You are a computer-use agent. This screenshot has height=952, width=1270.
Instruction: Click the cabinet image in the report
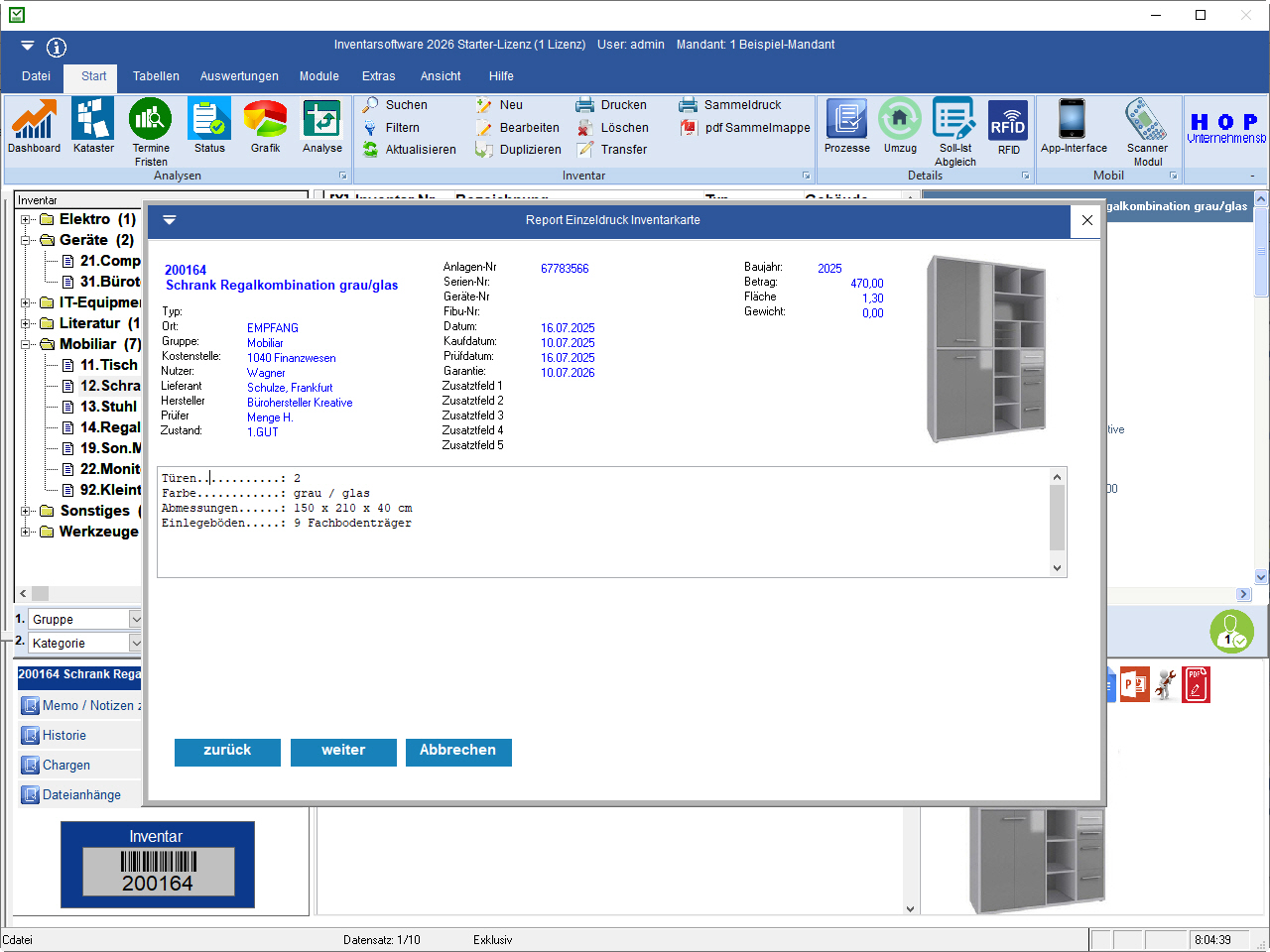[x=987, y=348]
